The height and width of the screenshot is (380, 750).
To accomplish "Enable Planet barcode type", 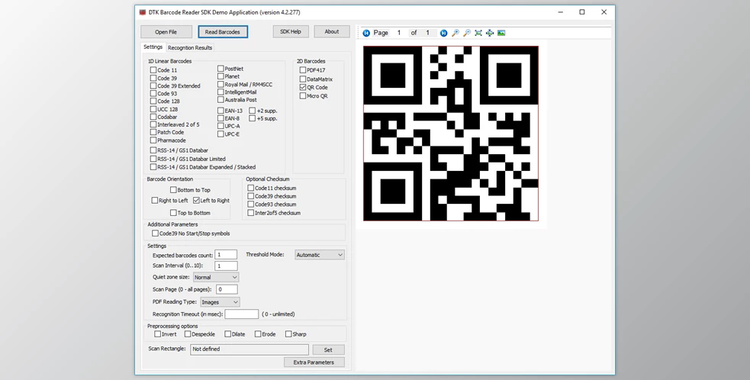I will (x=221, y=76).
